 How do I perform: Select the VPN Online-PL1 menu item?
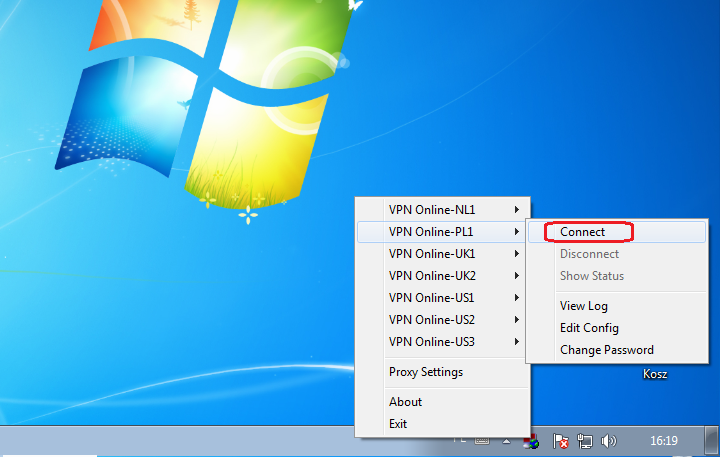(x=443, y=232)
